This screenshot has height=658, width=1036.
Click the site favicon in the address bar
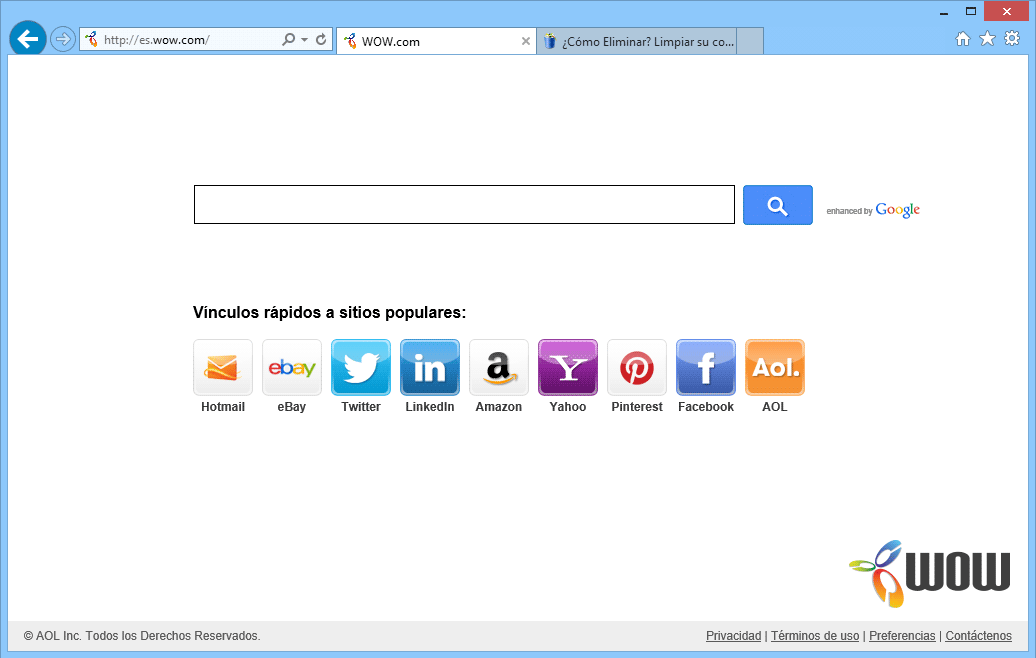pyautogui.click(x=92, y=40)
